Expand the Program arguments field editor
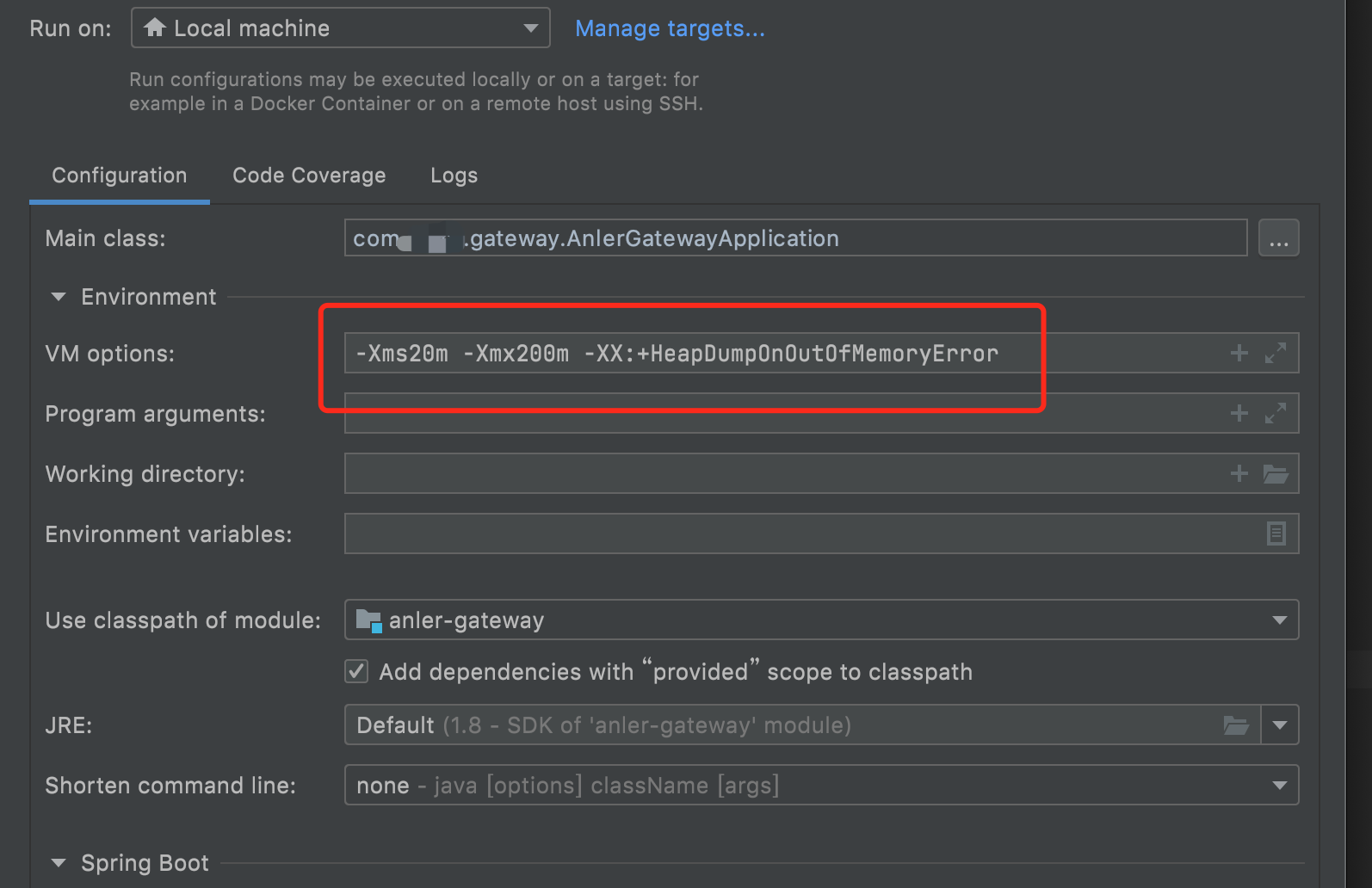This screenshot has width=1372, height=888. [1275, 413]
